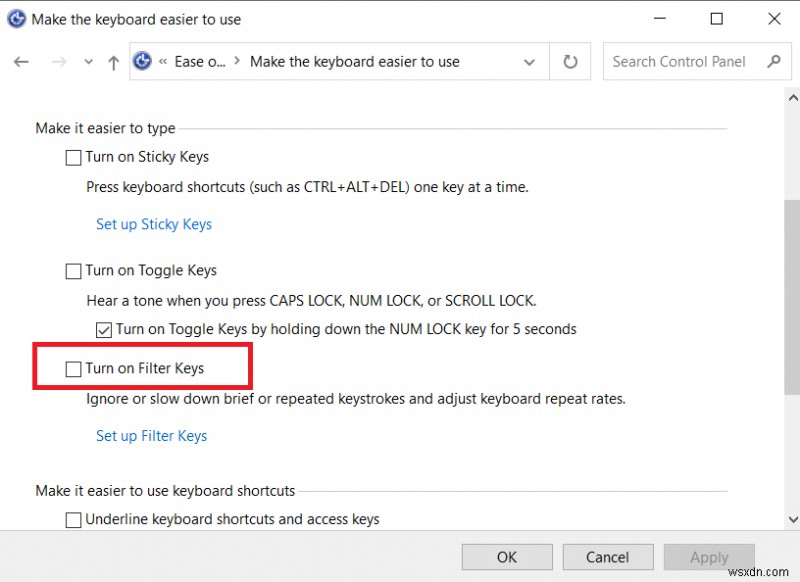Open Set up Filter Keys
This screenshot has height=582, width=800.
pos(151,435)
